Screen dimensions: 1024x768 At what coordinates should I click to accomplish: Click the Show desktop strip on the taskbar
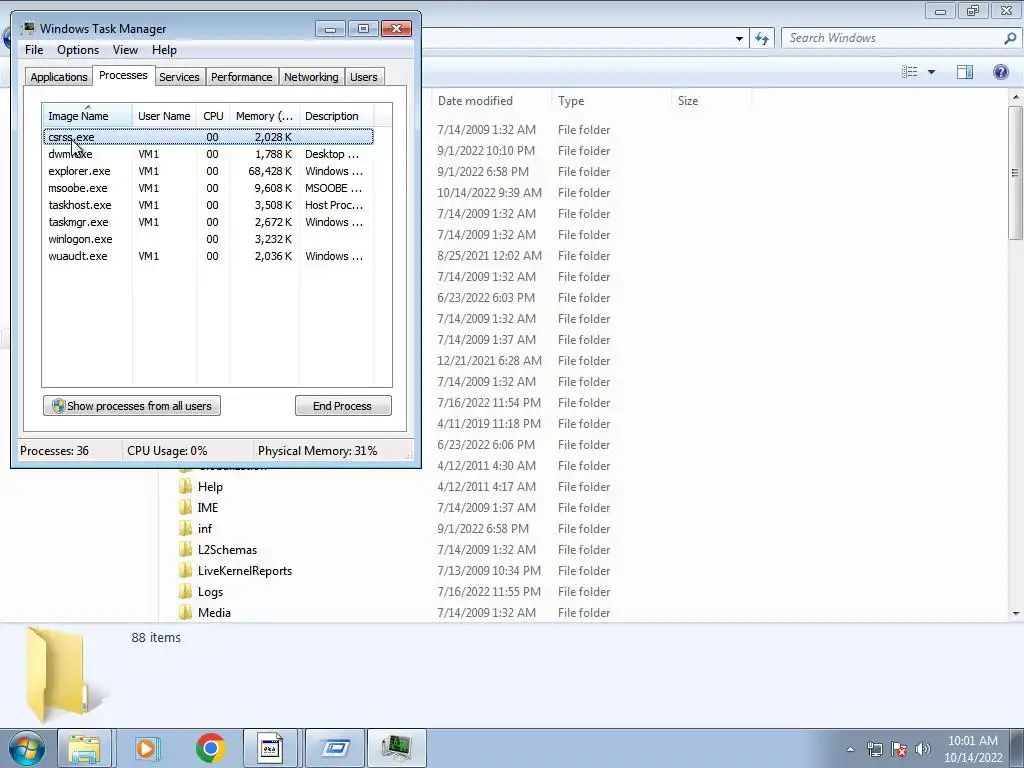click(x=1017, y=748)
